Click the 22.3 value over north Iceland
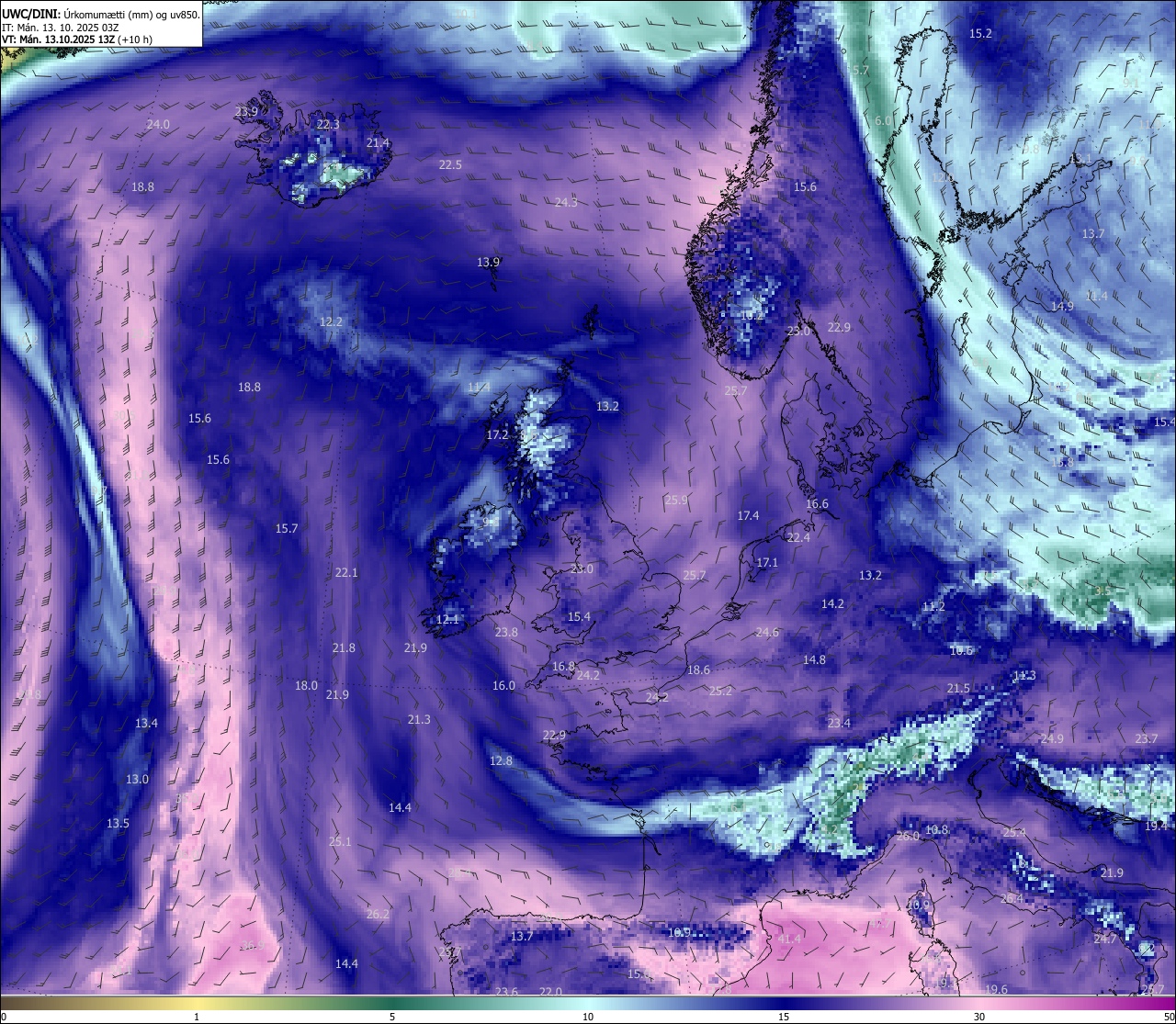The height and width of the screenshot is (1024, 1176). (x=328, y=124)
